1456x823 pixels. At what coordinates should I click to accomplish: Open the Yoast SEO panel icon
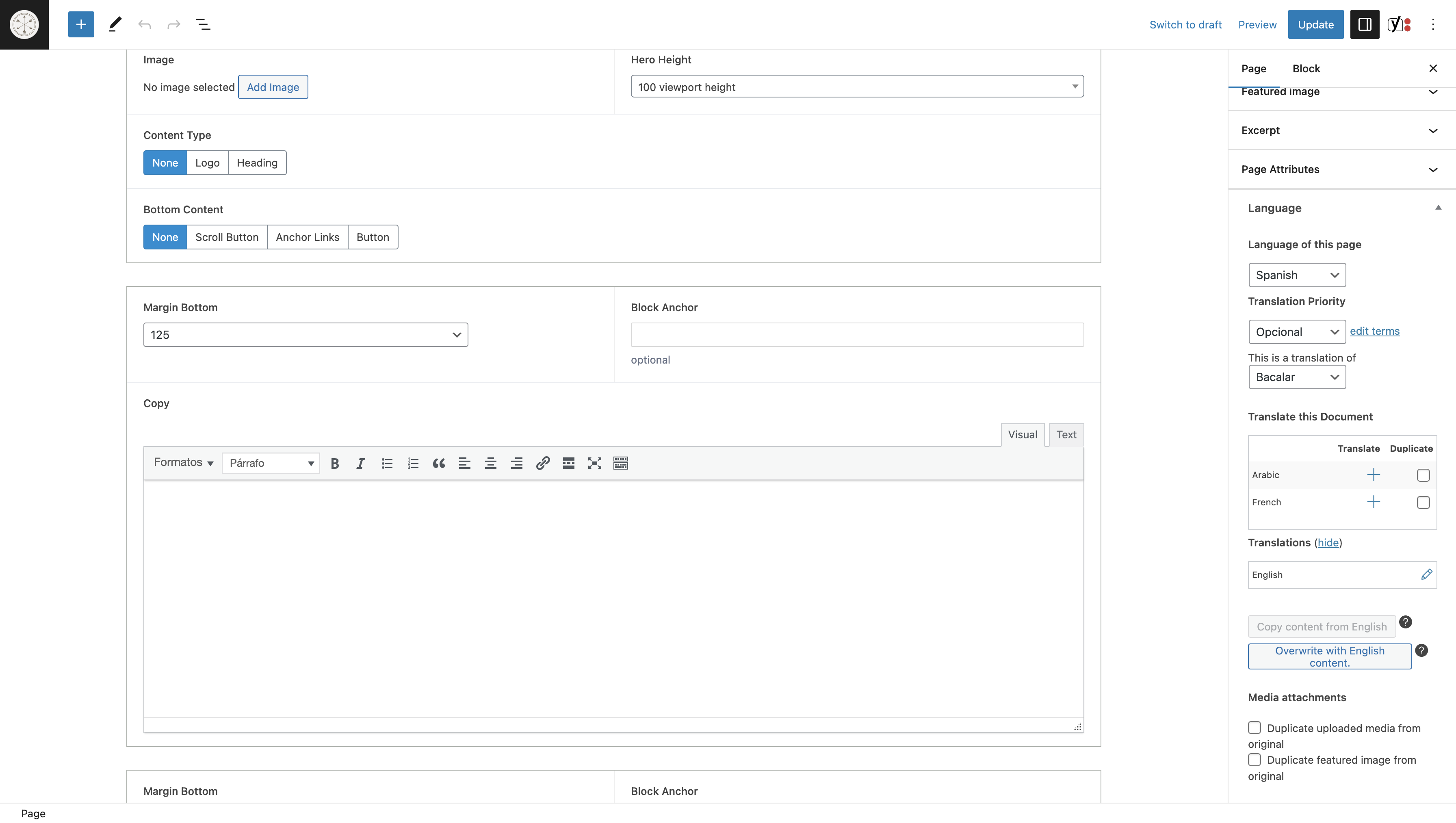click(x=1400, y=24)
